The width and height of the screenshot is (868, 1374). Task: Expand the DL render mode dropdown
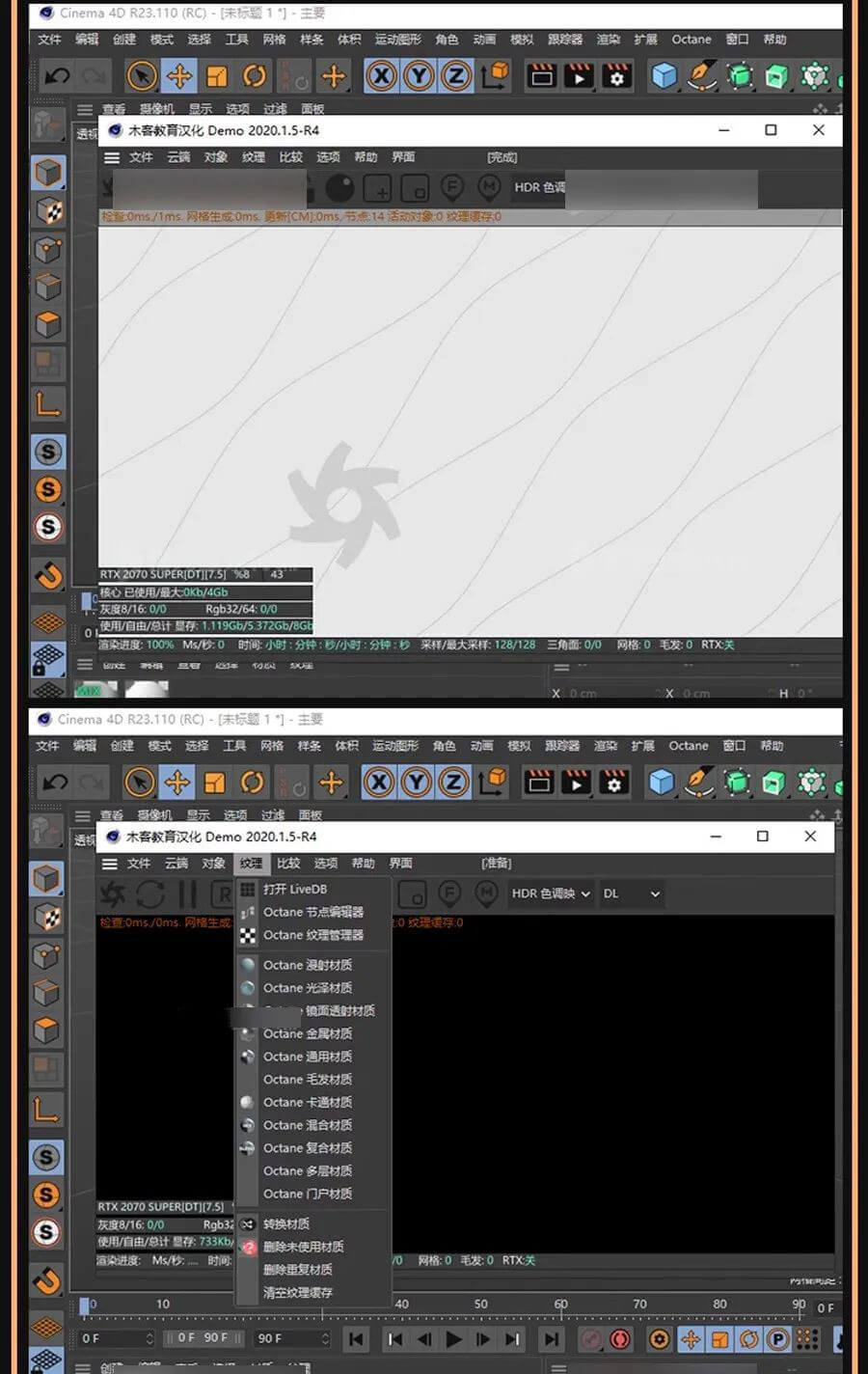coord(632,893)
